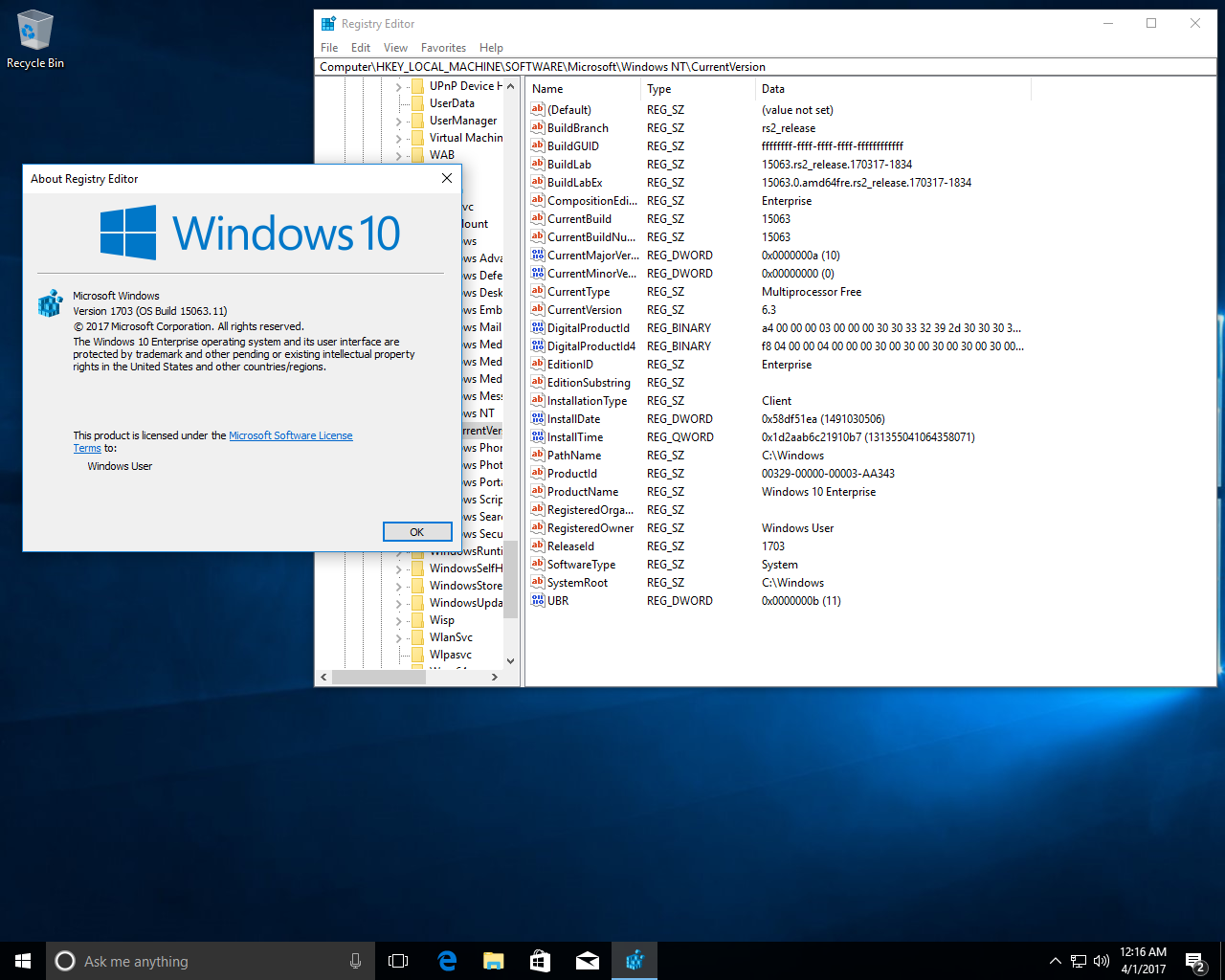Image resolution: width=1225 pixels, height=980 pixels.
Task: Expand the Virtual Machine key
Action: click(399, 138)
